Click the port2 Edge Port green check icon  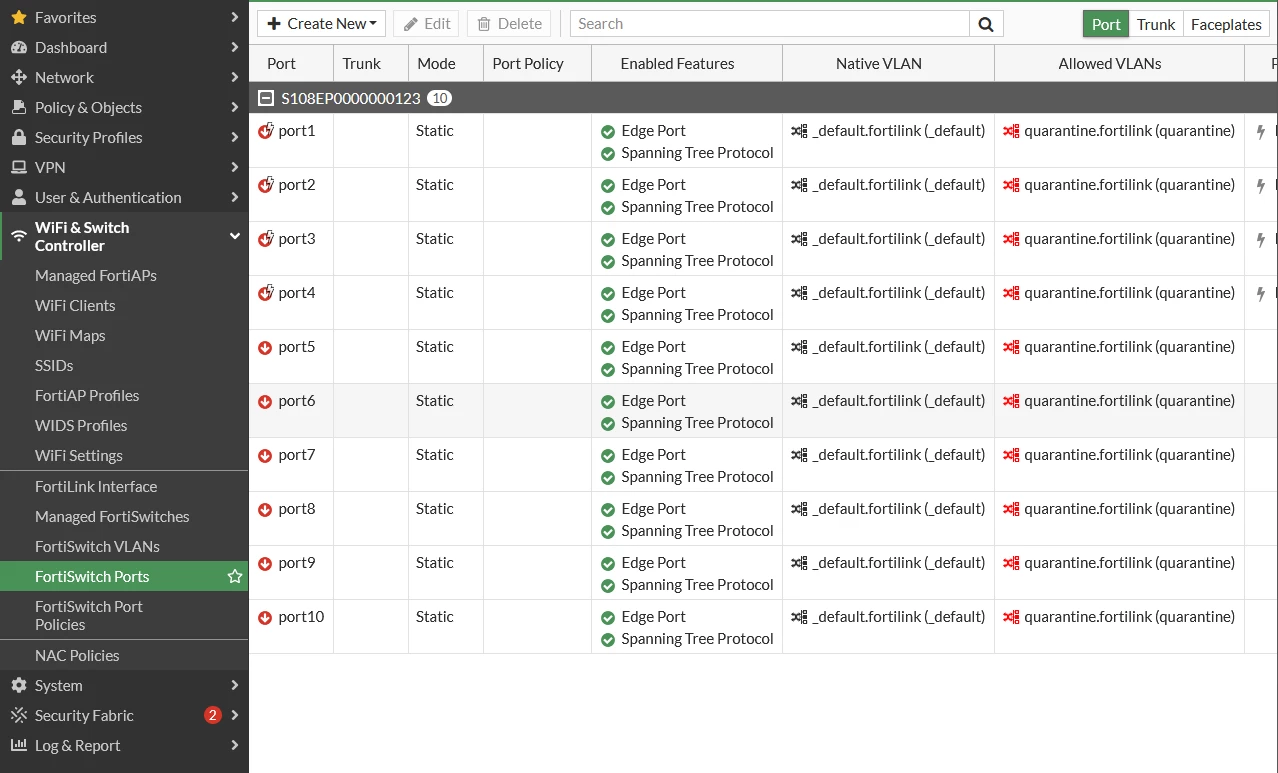click(x=608, y=185)
